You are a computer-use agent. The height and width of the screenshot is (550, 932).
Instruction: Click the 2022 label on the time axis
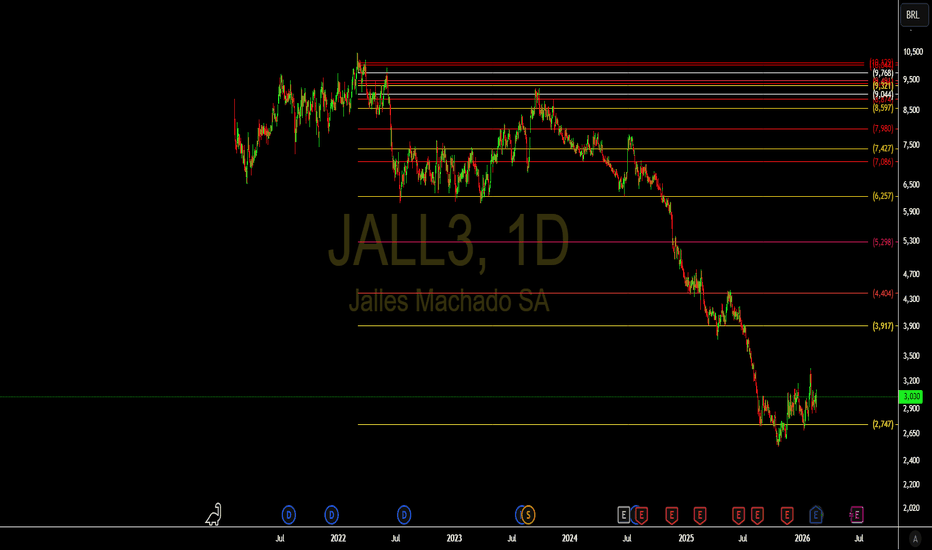tap(338, 539)
